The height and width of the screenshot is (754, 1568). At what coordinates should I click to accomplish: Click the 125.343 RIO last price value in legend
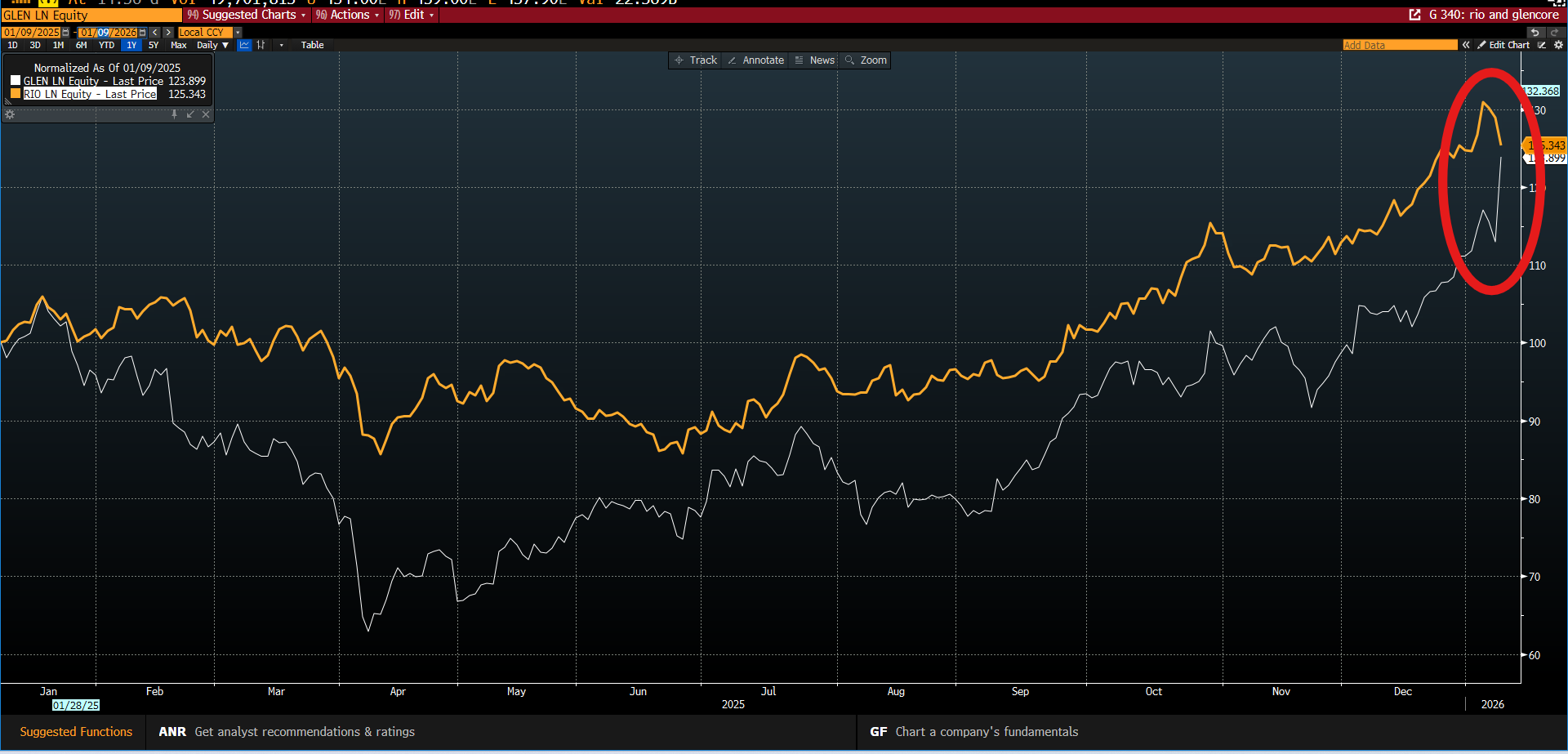click(x=187, y=94)
